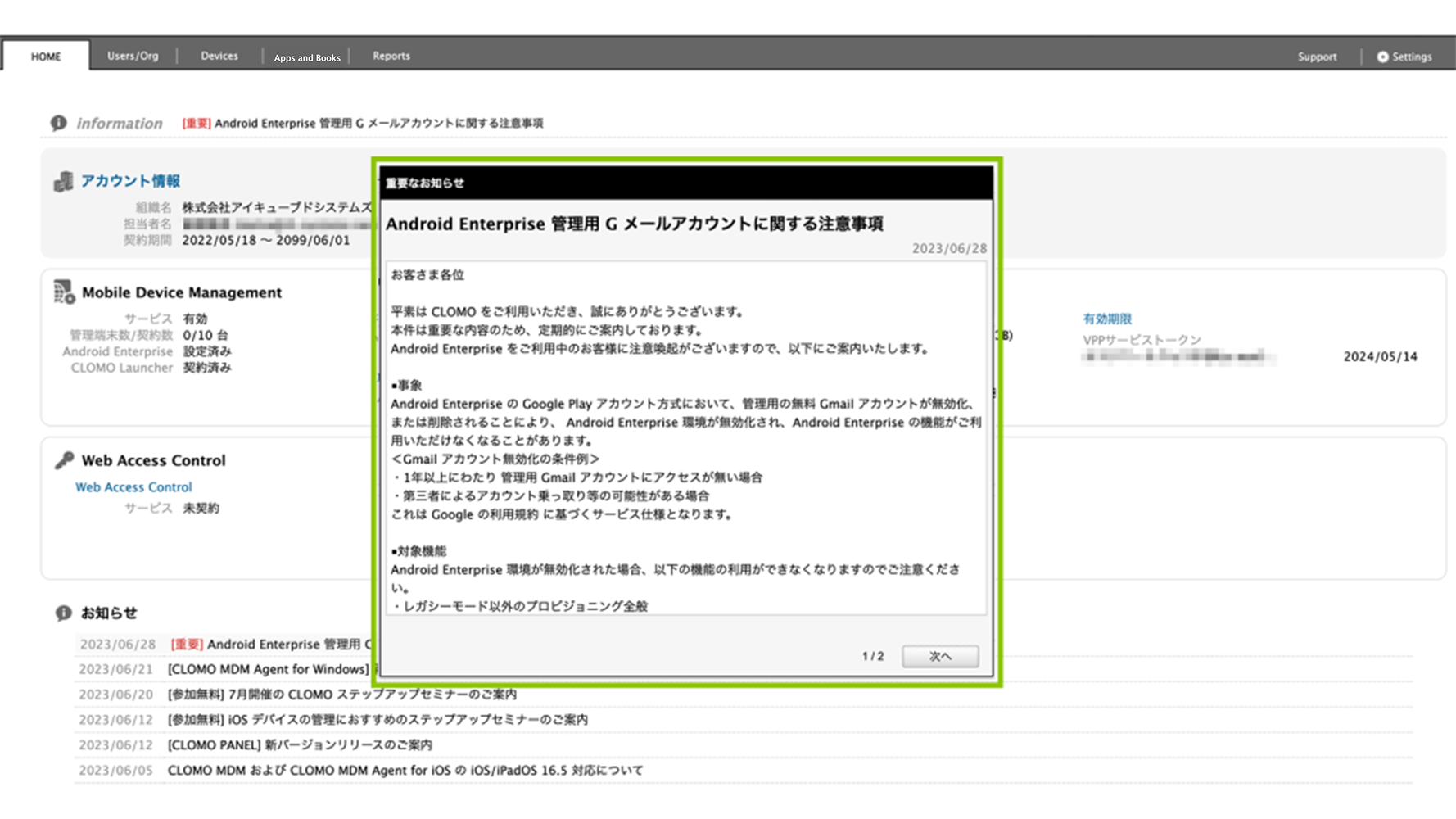Open the CLOMO PANEL new version notice
Viewport: 1456px width, 819px height.
coord(300,745)
